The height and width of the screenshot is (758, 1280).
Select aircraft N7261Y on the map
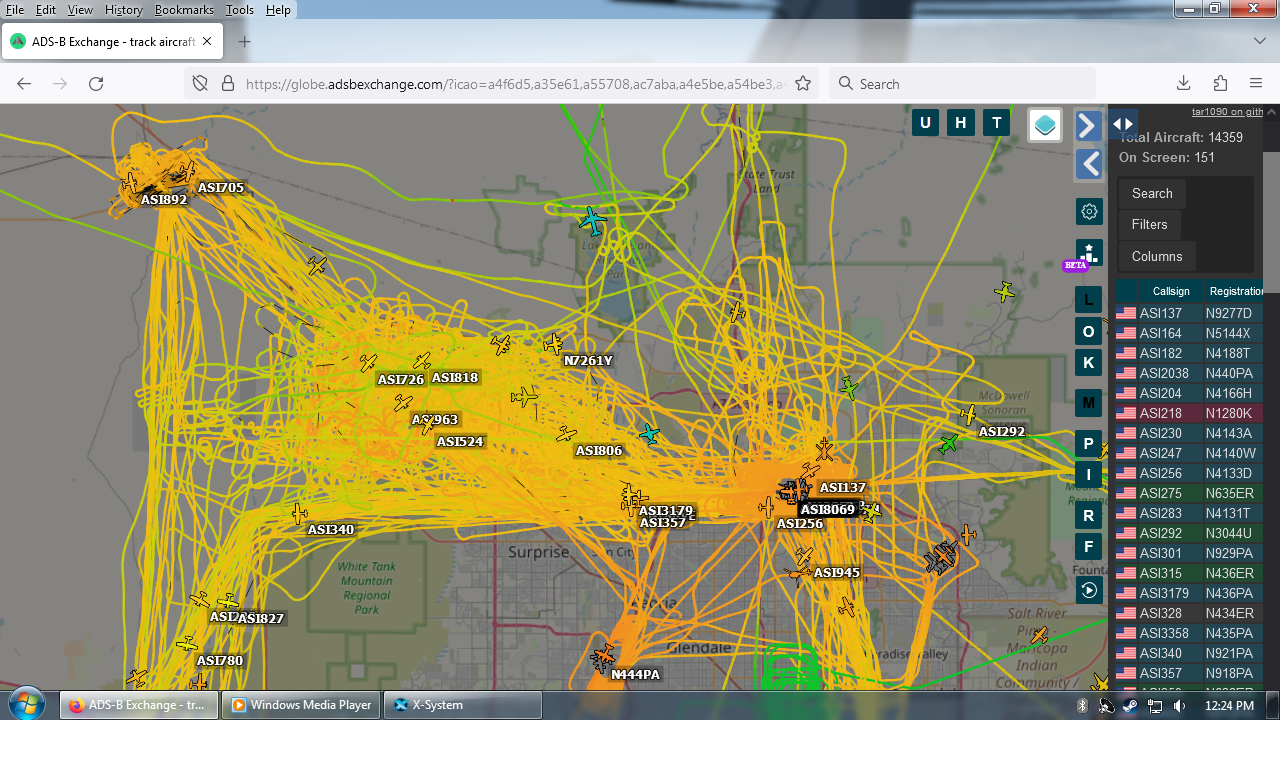coord(553,345)
